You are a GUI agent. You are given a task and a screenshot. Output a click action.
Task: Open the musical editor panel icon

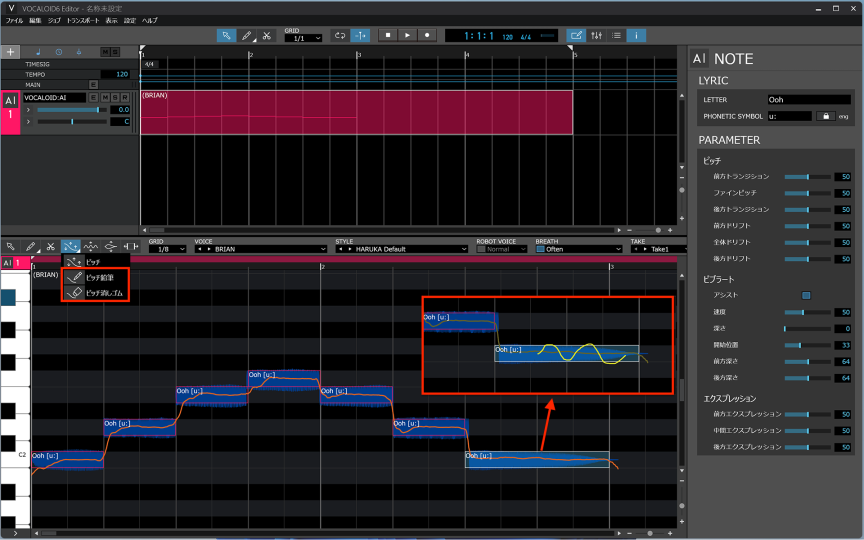pyautogui.click(x=576, y=36)
